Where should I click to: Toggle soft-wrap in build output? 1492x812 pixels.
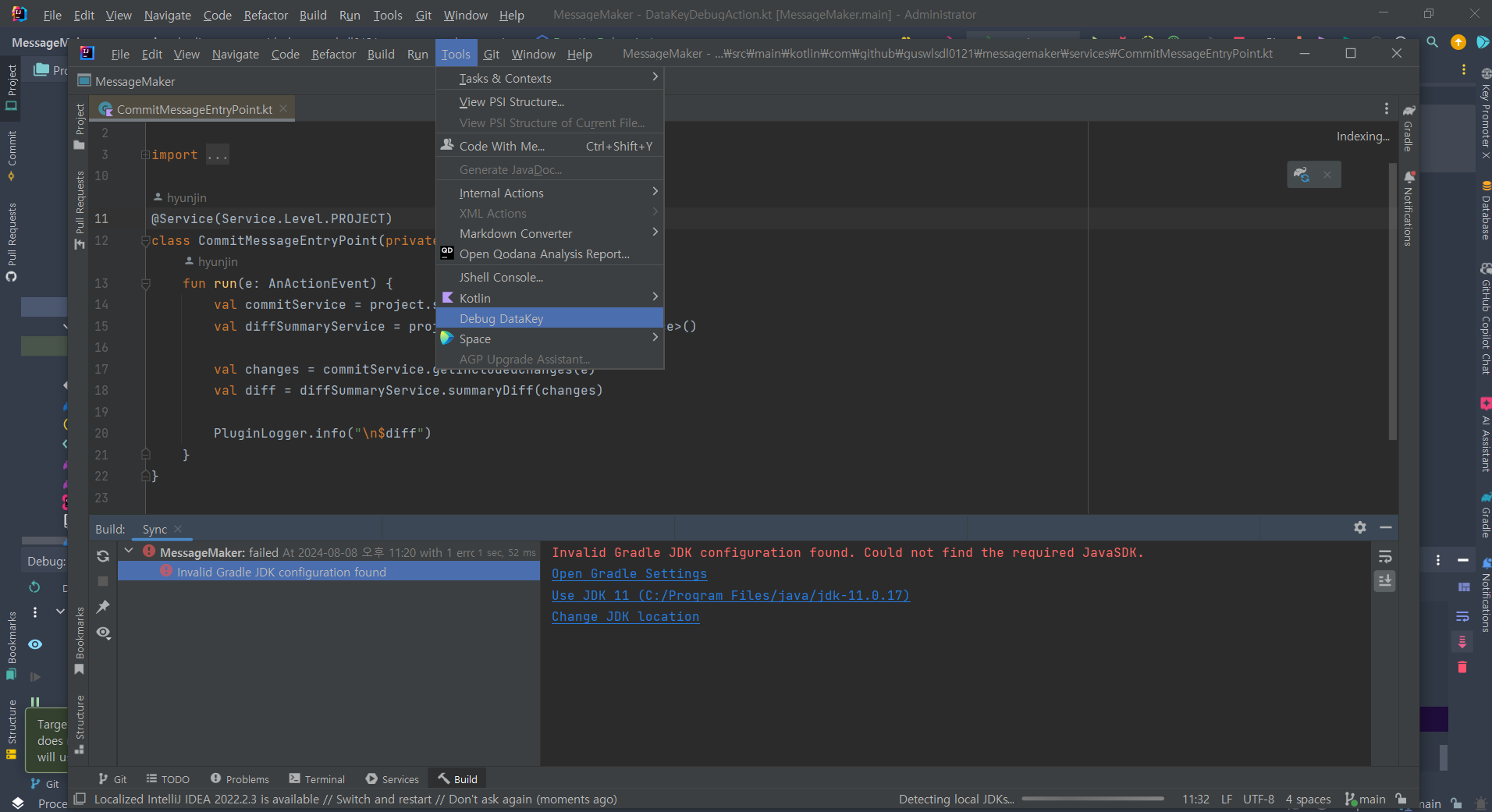1385,557
